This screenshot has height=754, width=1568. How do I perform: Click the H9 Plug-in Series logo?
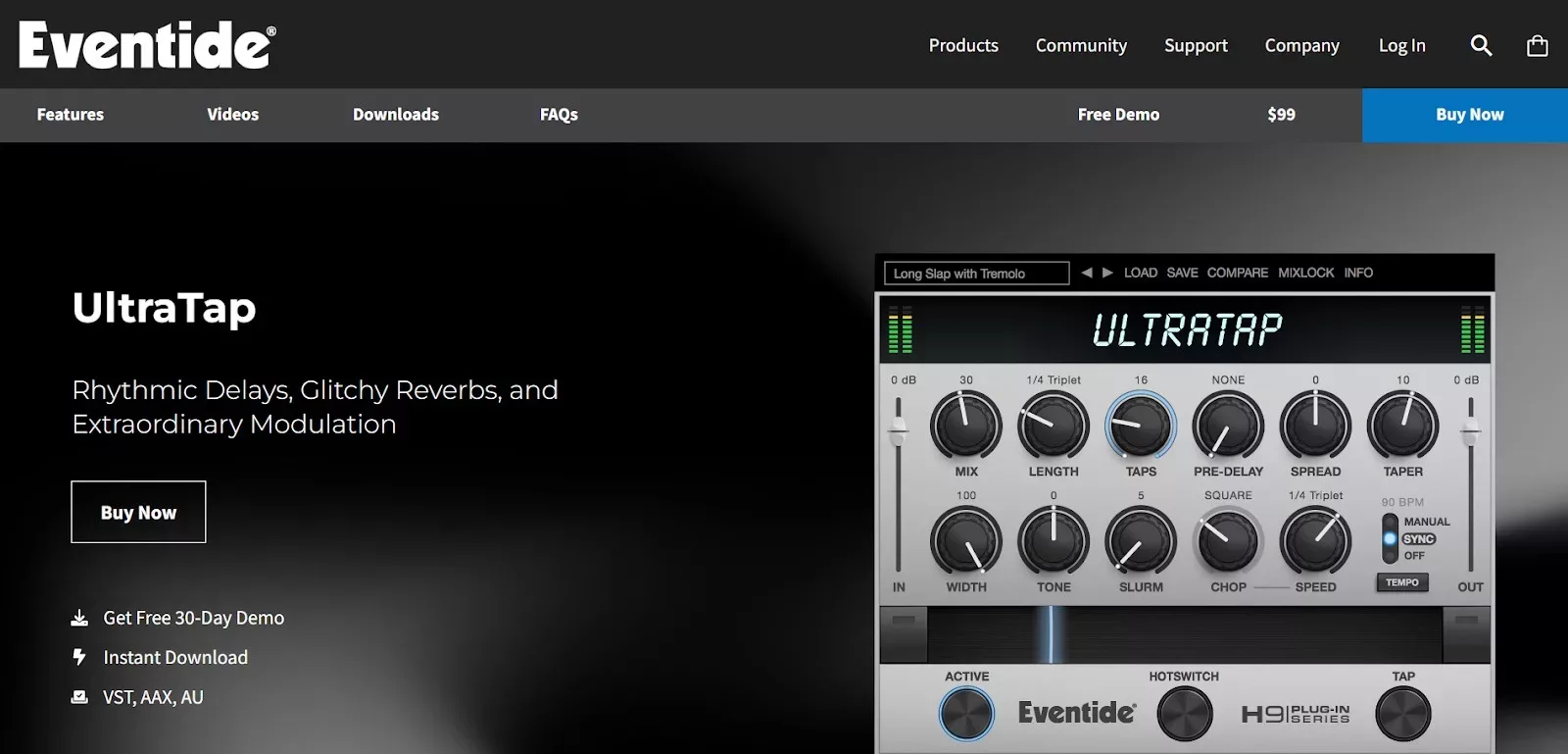click(x=1296, y=714)
